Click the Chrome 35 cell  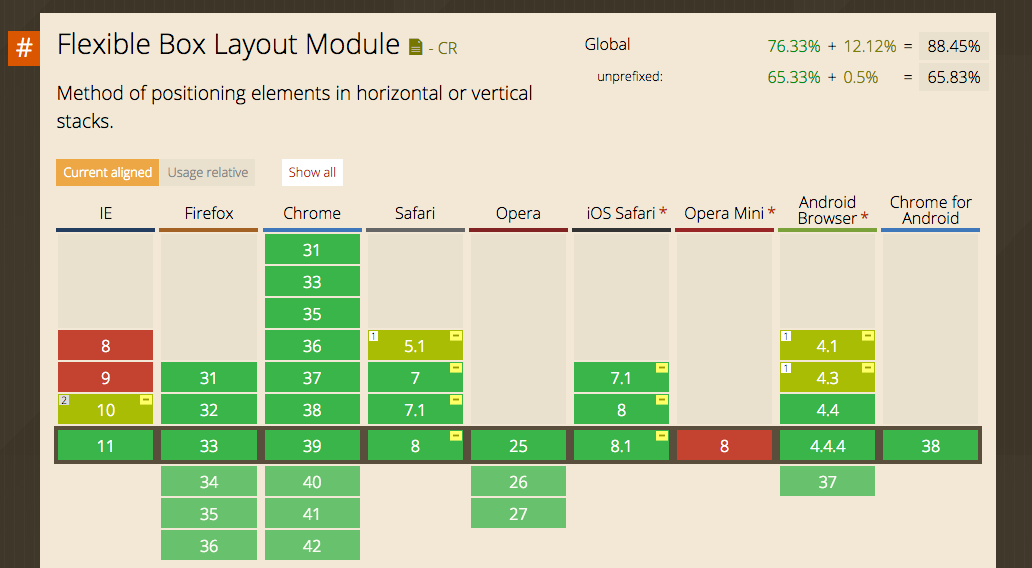[312, 314]
